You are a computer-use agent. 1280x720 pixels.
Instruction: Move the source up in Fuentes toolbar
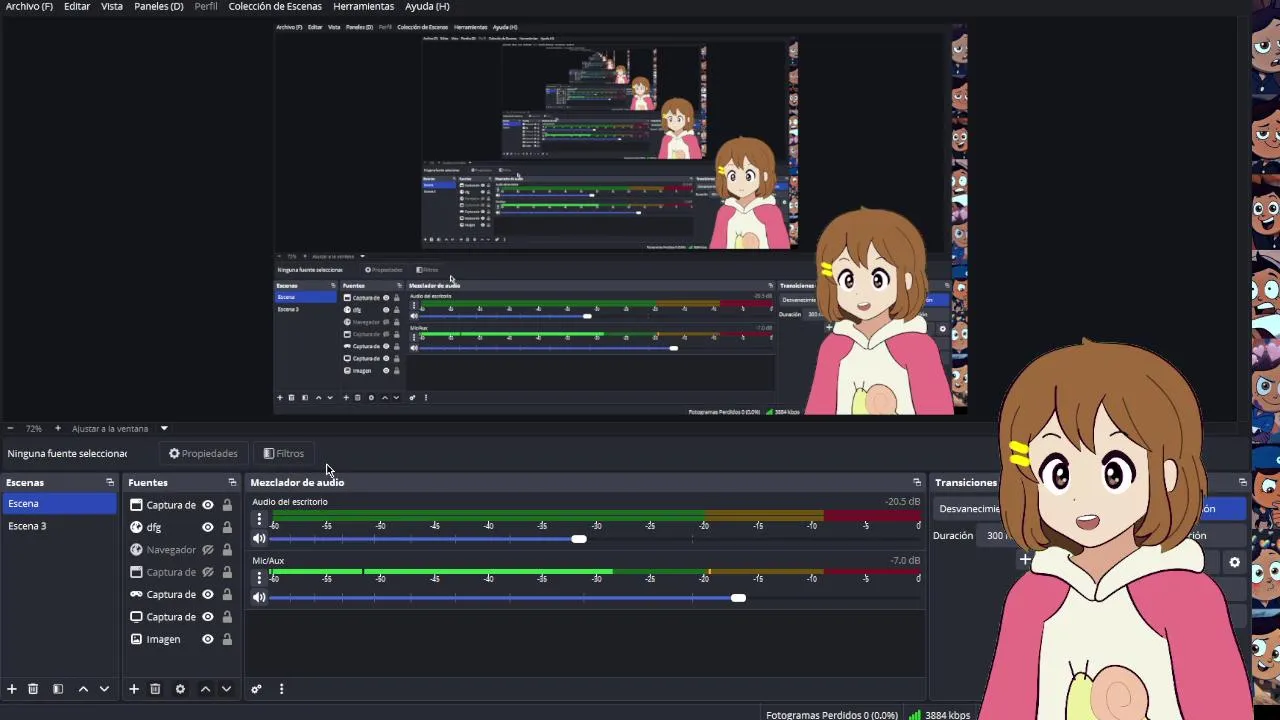[x=205, y=689]
